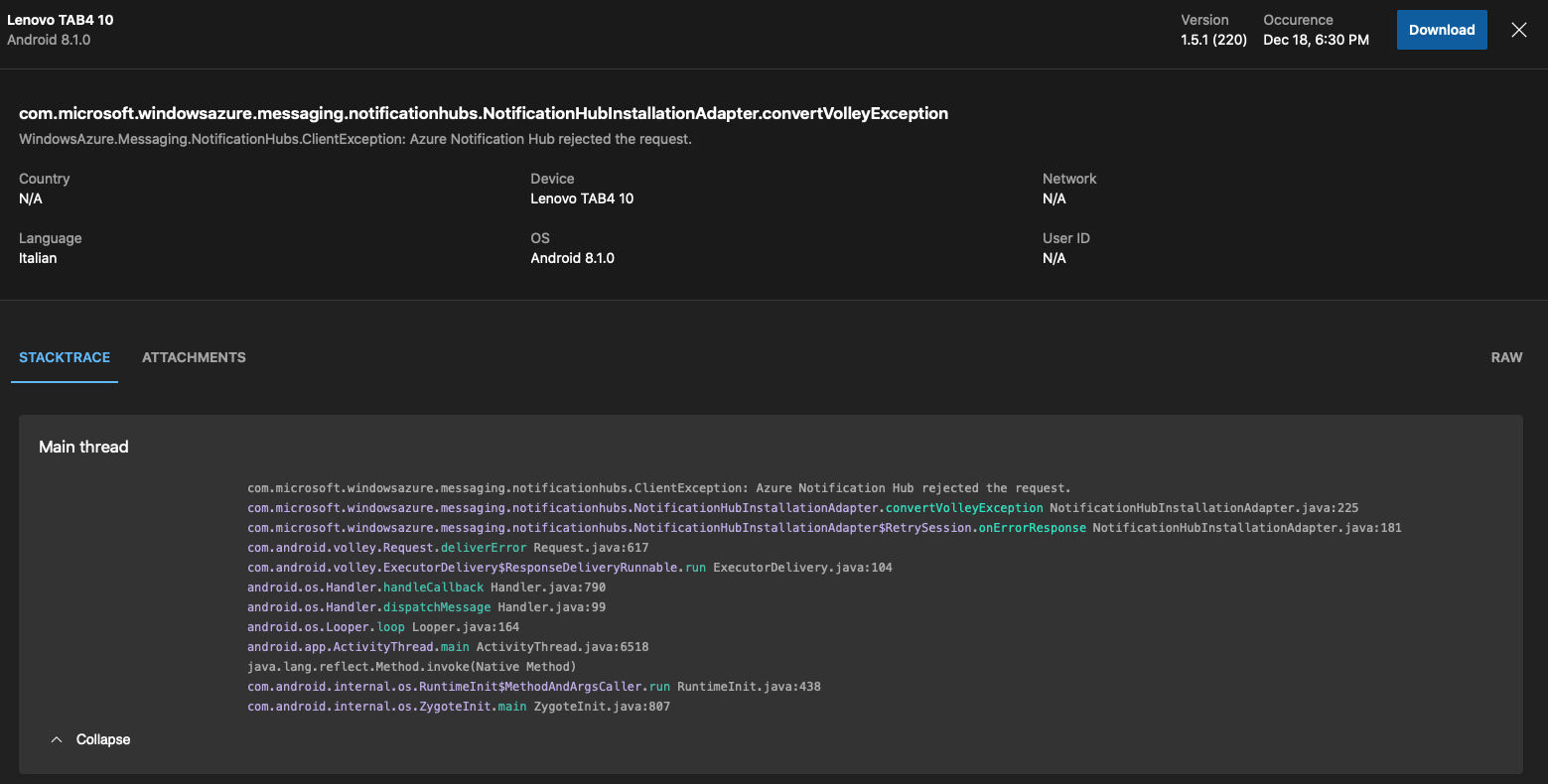Click the Lenovo TAB4 10 device name

coord(61,18)
